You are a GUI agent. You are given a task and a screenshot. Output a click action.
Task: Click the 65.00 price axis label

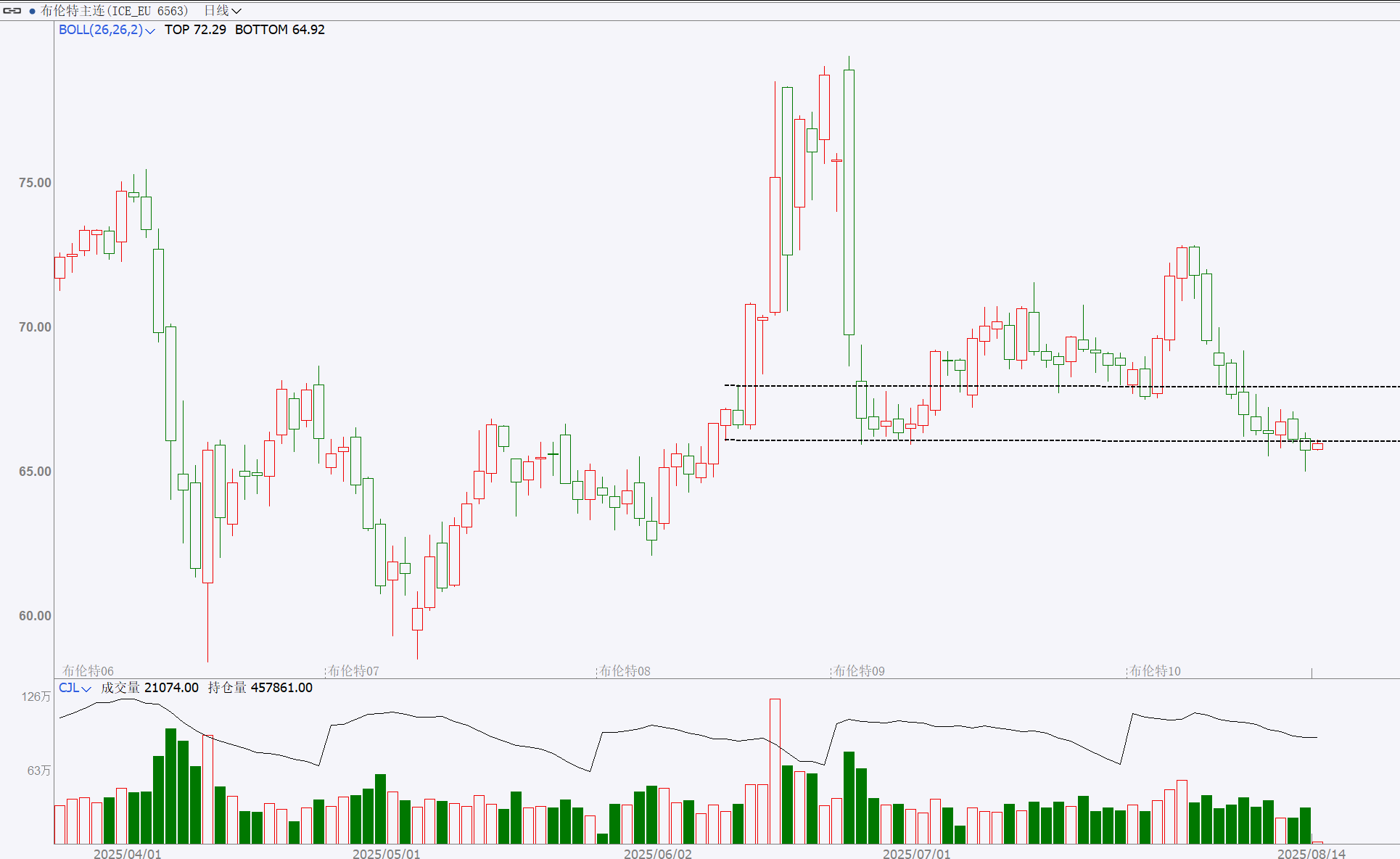[35, 472]
